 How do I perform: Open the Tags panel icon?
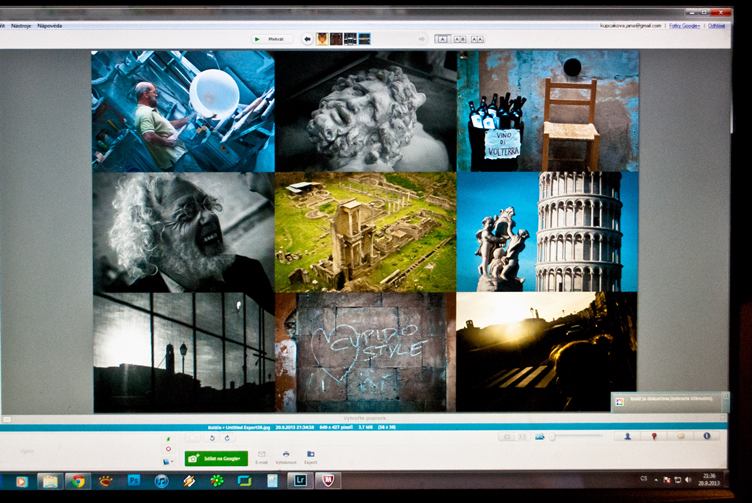click(681, 436)
